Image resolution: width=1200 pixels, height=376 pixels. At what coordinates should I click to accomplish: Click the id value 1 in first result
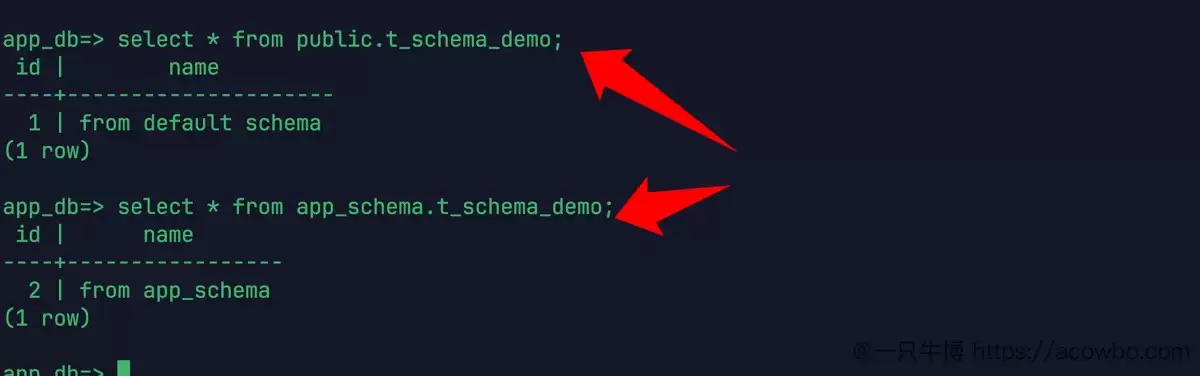(x=35, y=123)
